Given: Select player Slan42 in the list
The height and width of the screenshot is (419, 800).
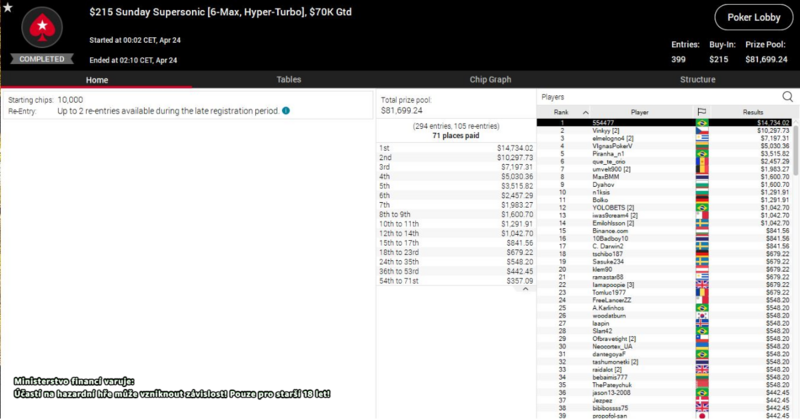Looking at the screenshot, I should (602, 331).
